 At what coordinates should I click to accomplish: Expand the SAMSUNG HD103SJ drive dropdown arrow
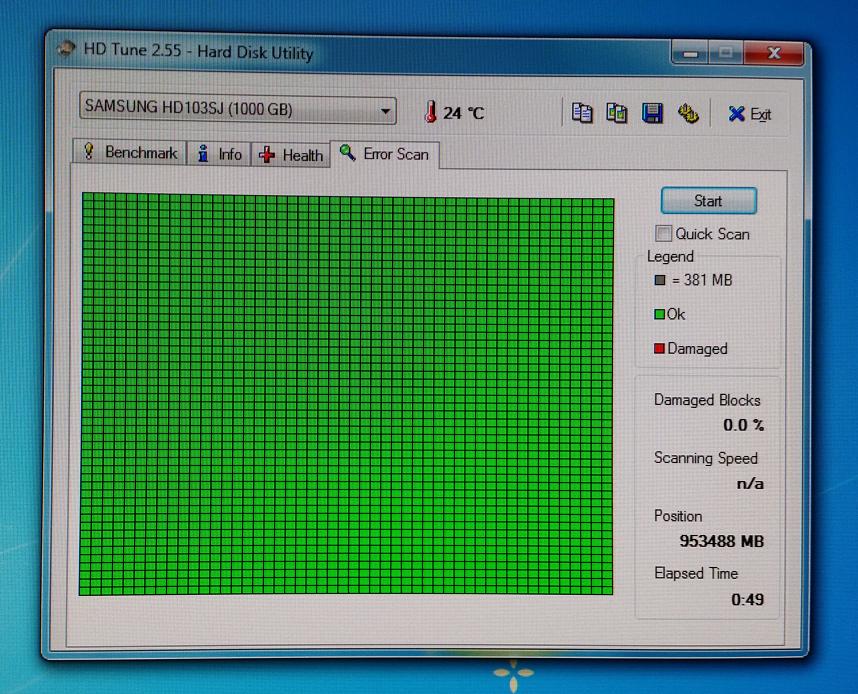pos(385,111)
